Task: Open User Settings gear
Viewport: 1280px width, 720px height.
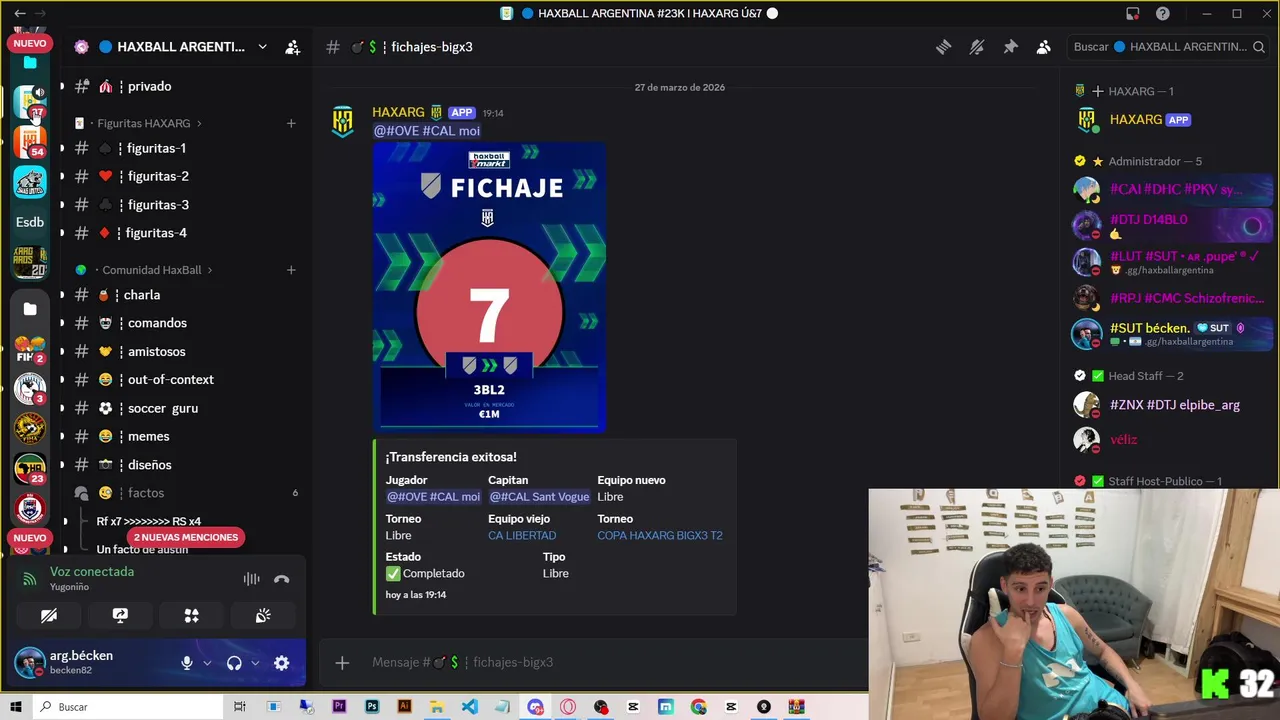Action: click(282, 663)
